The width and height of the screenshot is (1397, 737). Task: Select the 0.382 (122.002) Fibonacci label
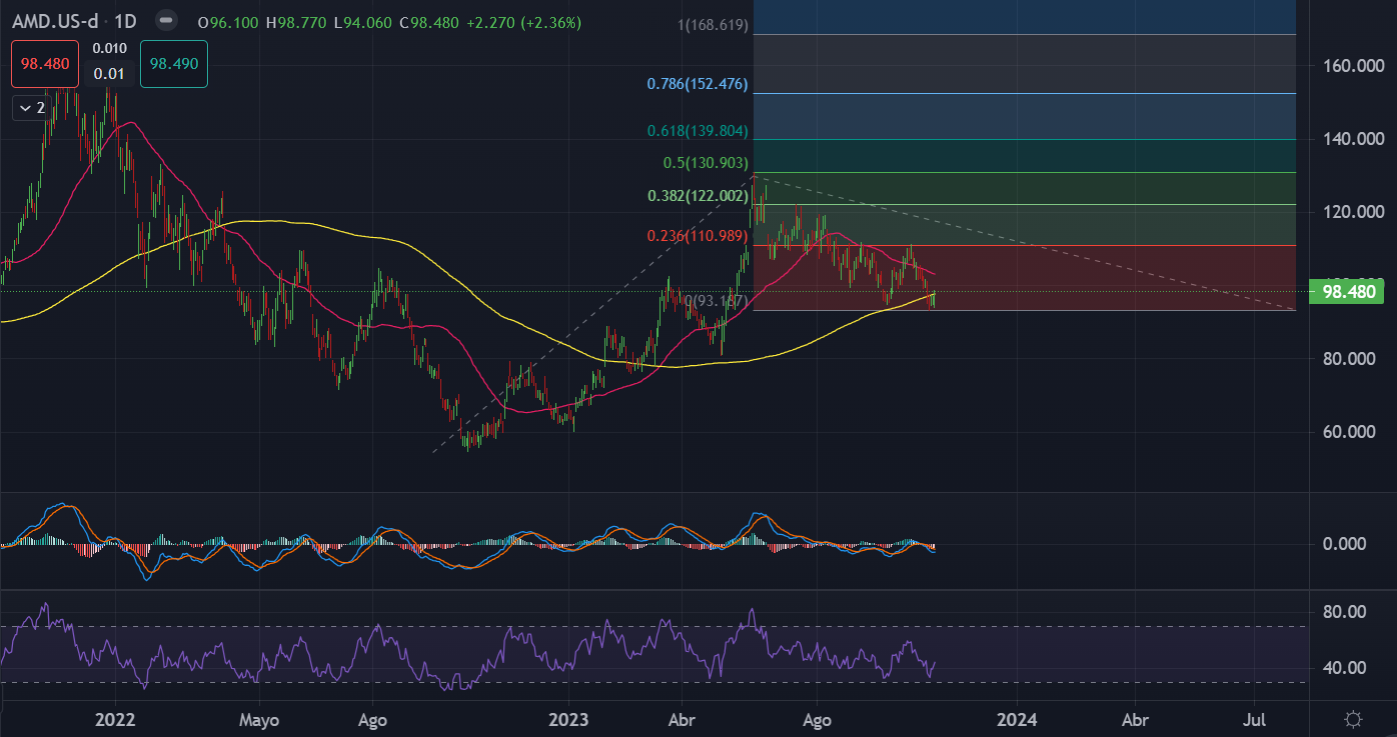698,196
